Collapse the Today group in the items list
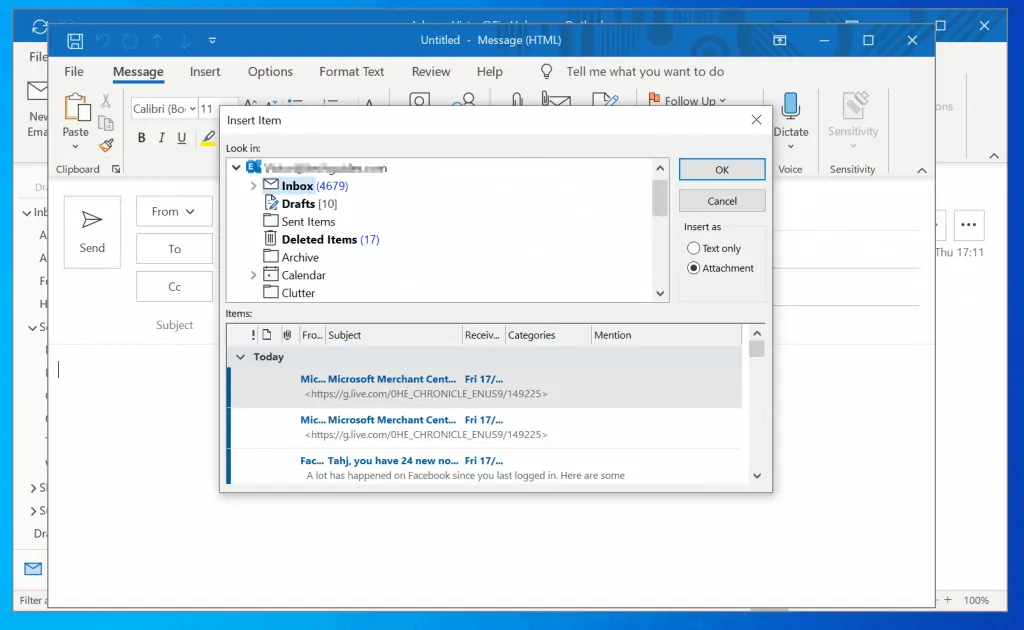This screenshot has width=1024, height=630. (240, 356)
